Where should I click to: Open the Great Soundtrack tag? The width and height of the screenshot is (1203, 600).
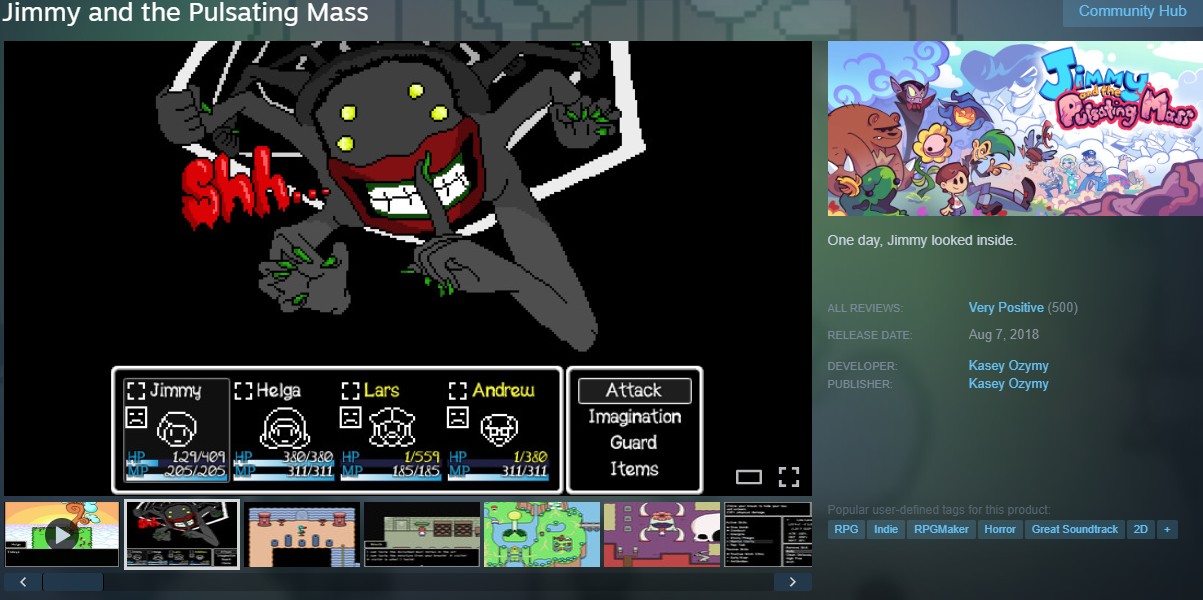pos(1075,529)
